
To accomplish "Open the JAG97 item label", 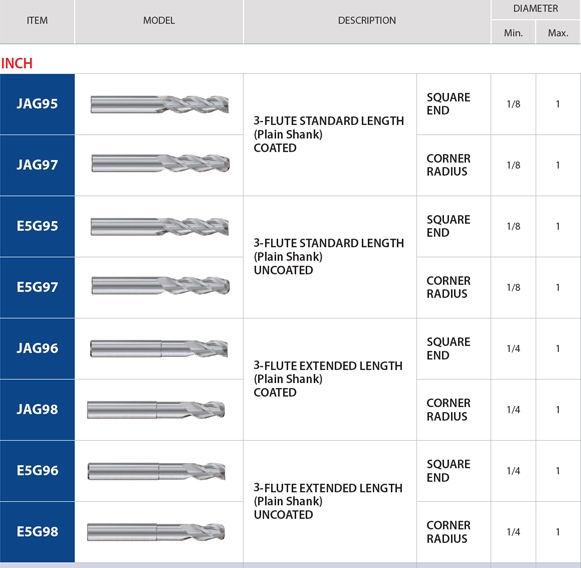I will click(x=37, y=165).
